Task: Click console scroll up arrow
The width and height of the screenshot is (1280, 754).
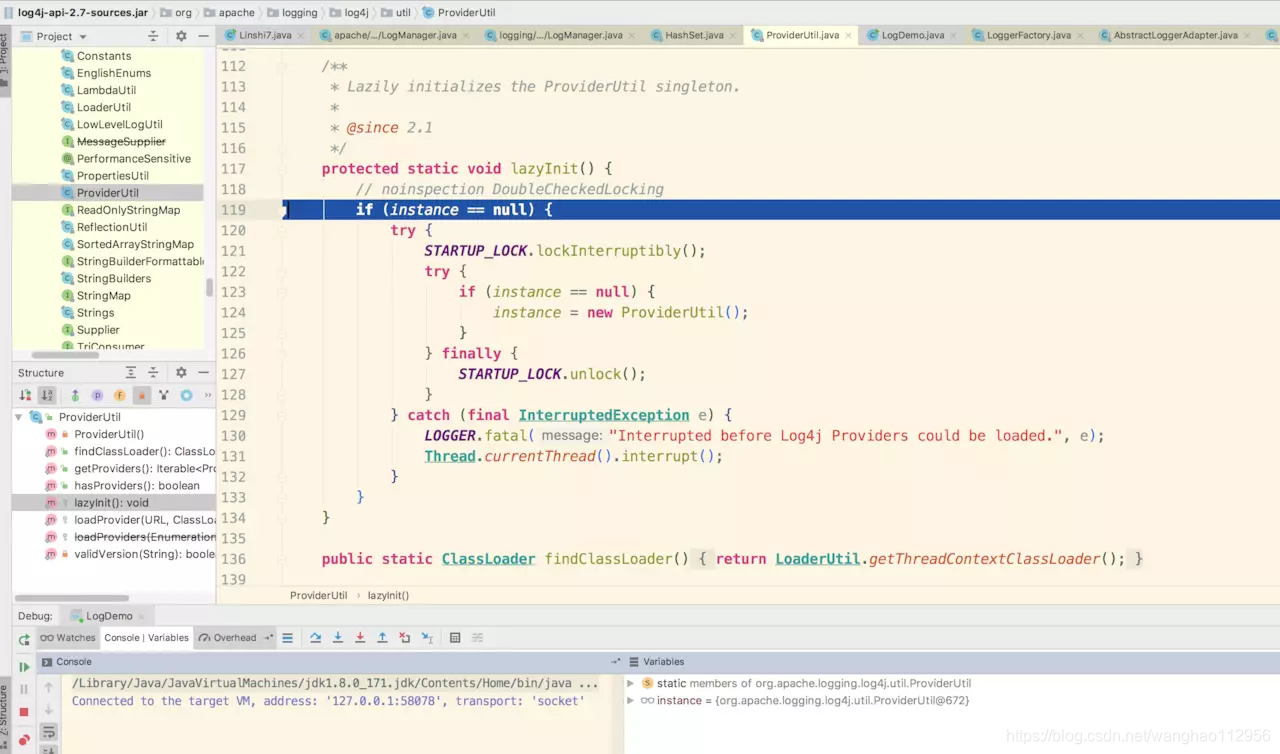Action: coord(48,688)
